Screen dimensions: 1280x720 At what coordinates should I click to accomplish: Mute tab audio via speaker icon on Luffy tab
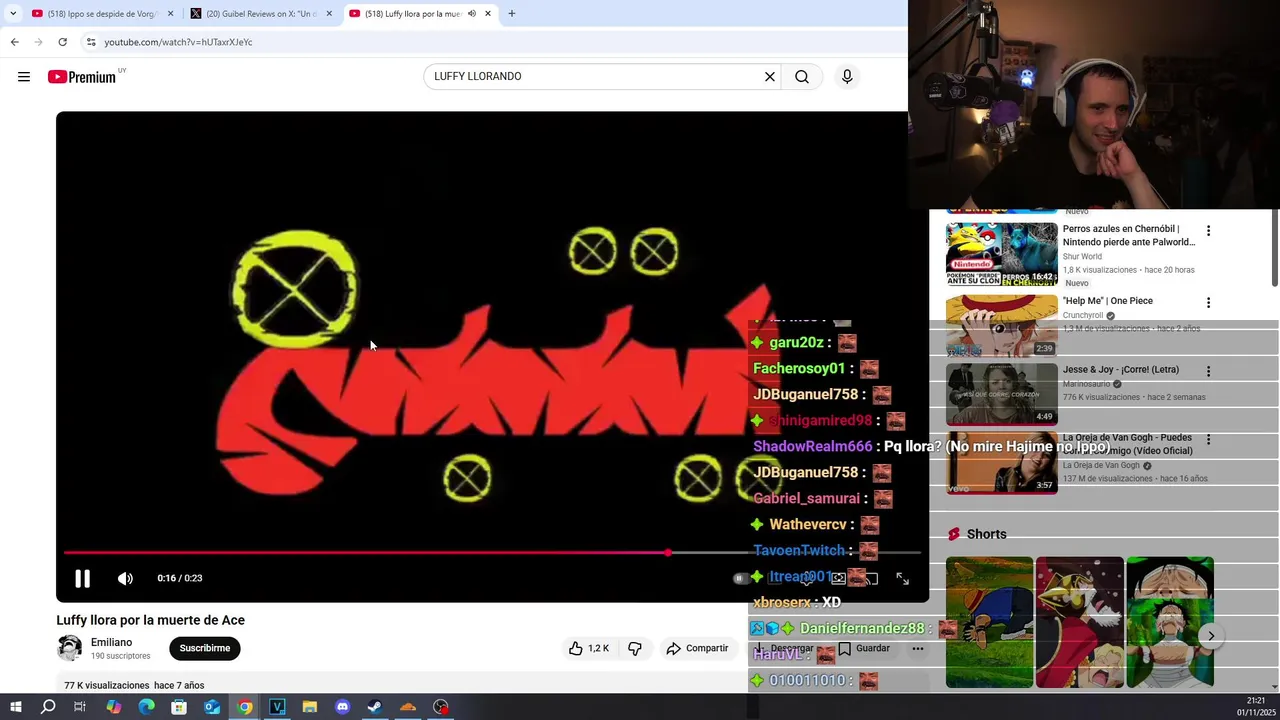(472, 14)
